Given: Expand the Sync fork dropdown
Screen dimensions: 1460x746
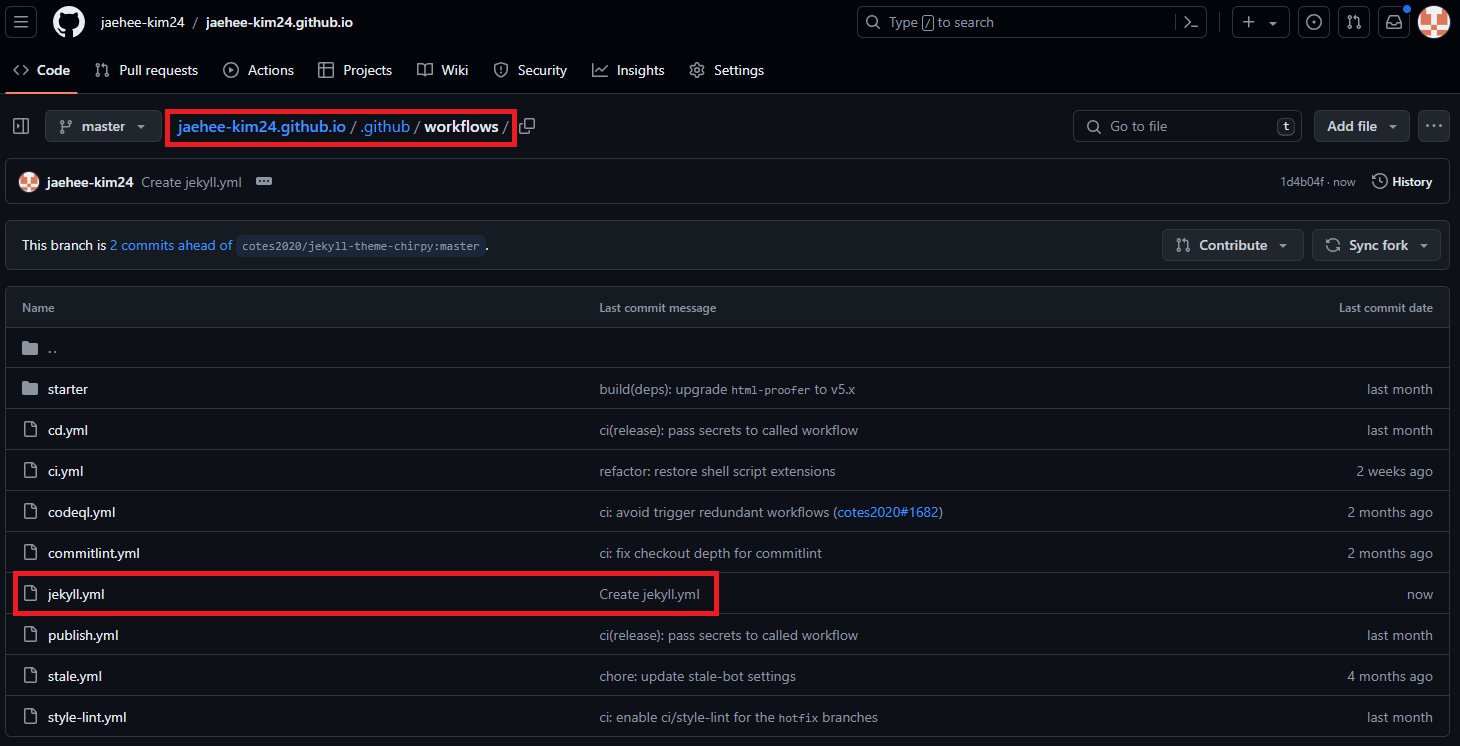Looking at the screenshot, I should [1377, 245].
